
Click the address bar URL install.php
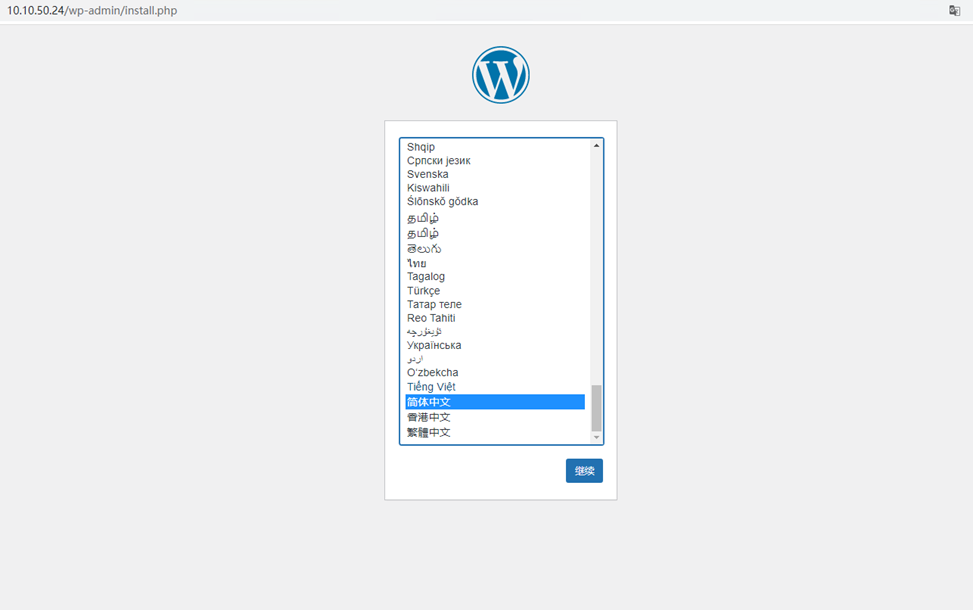[x=92, y=11]
